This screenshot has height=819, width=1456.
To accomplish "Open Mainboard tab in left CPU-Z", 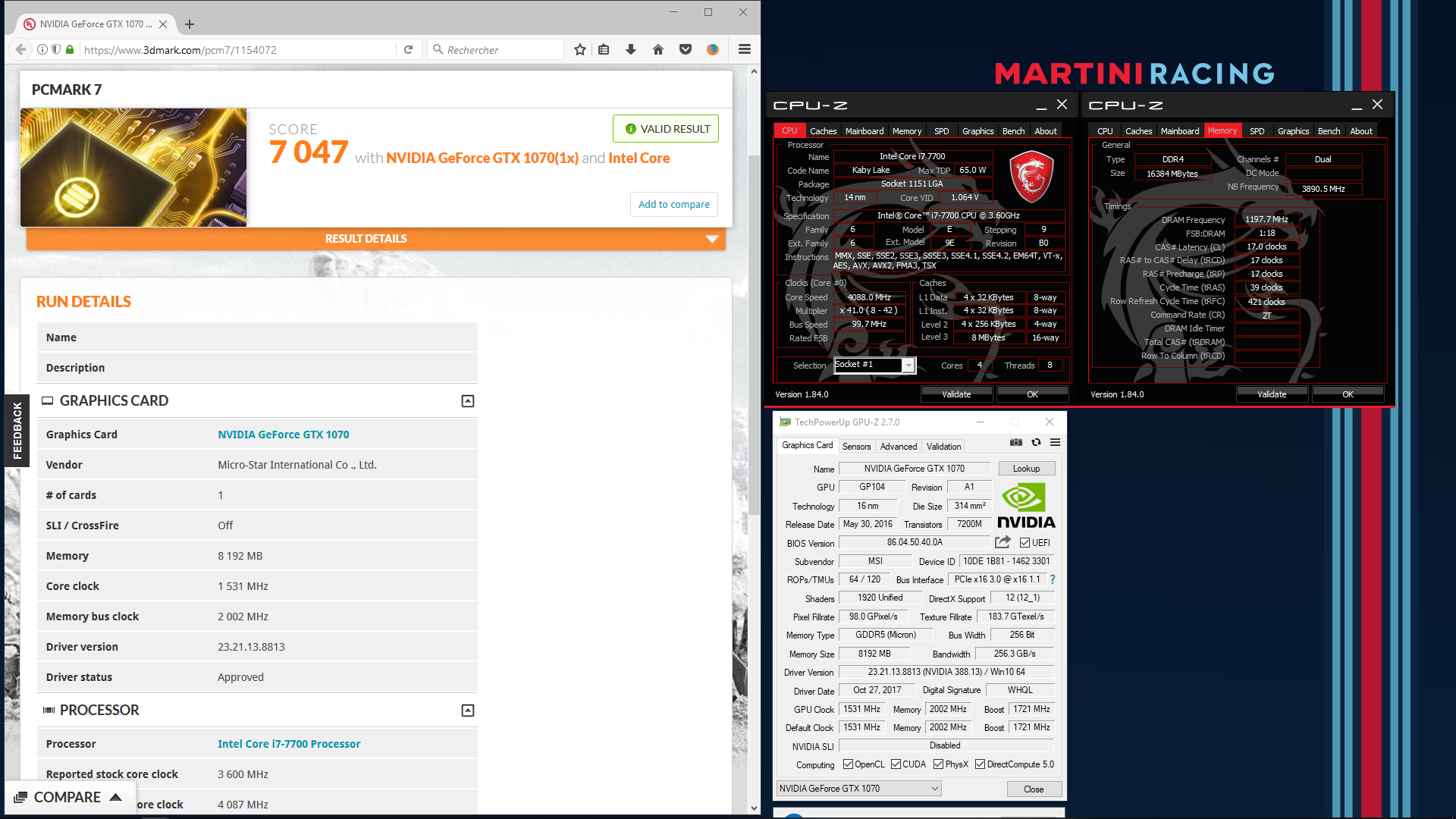I will tap(864, 131).
